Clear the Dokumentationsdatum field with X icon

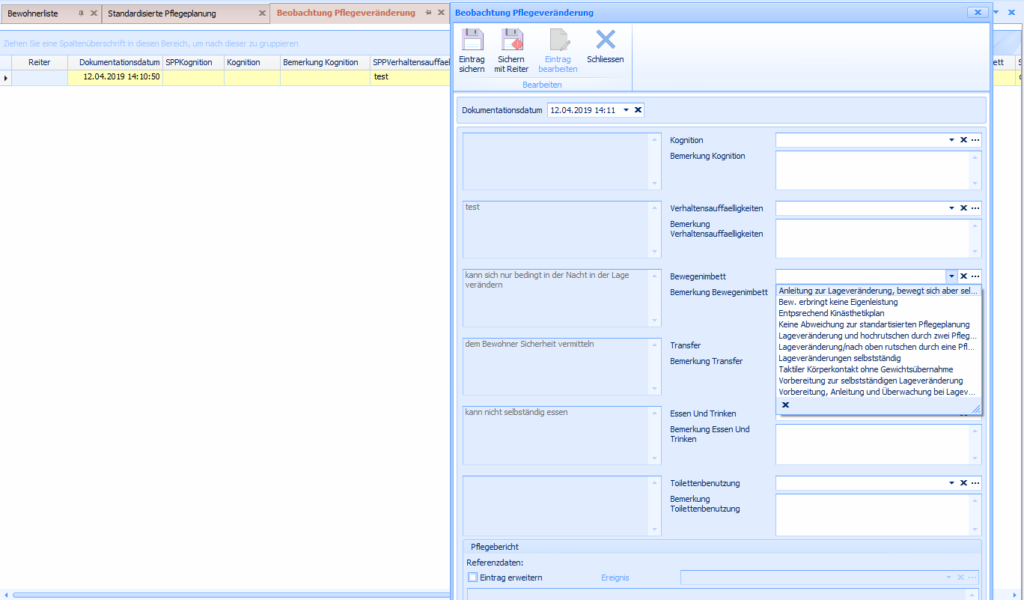pos(638,110)
